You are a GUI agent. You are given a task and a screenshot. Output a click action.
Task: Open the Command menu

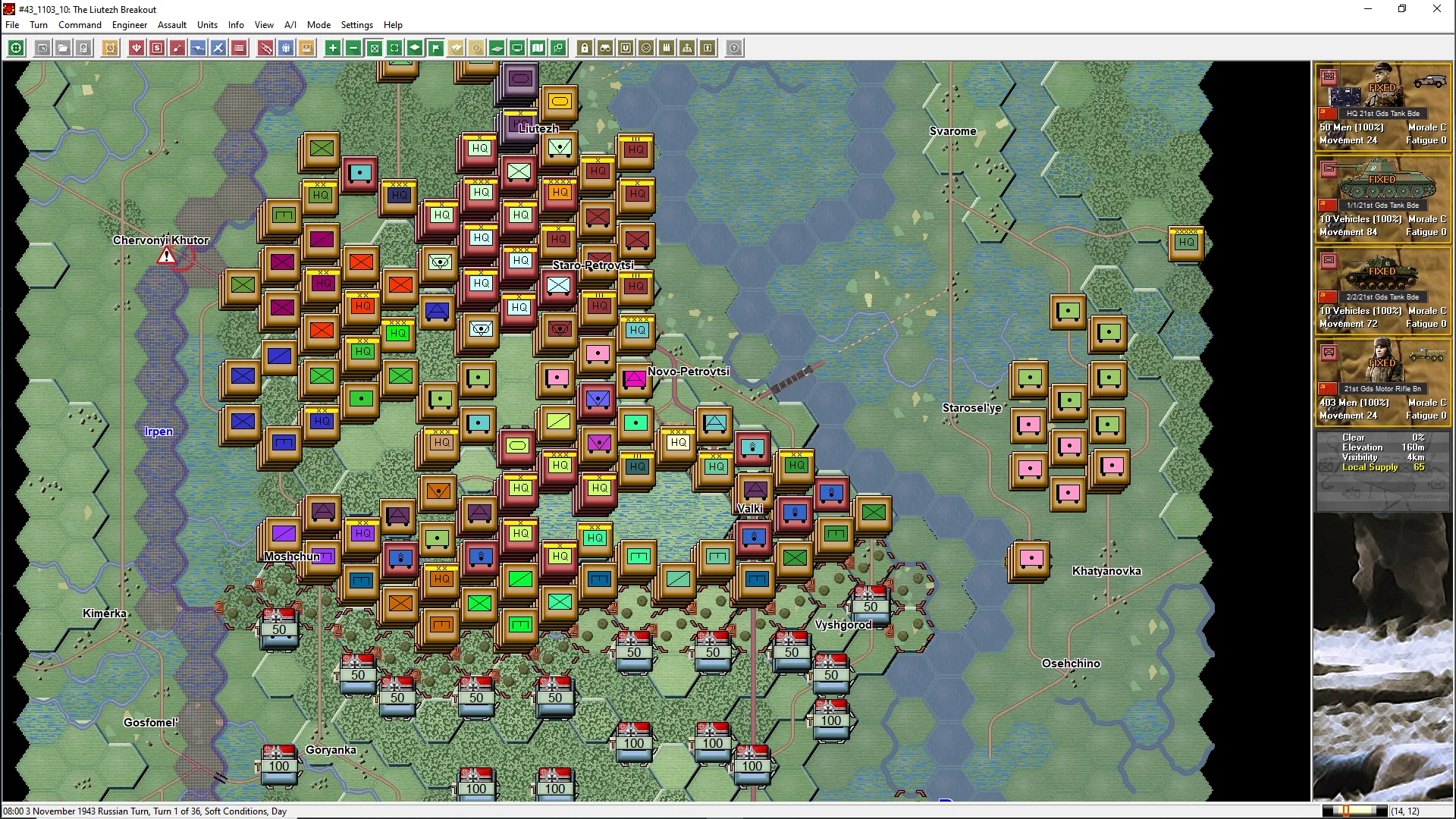tap(80, 25)
